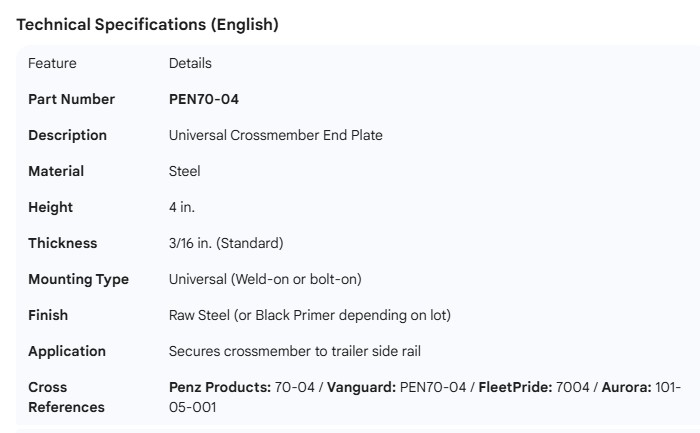Screen dimensions: 700x433
Task: Click the Height row label
Action: (50, 207)
